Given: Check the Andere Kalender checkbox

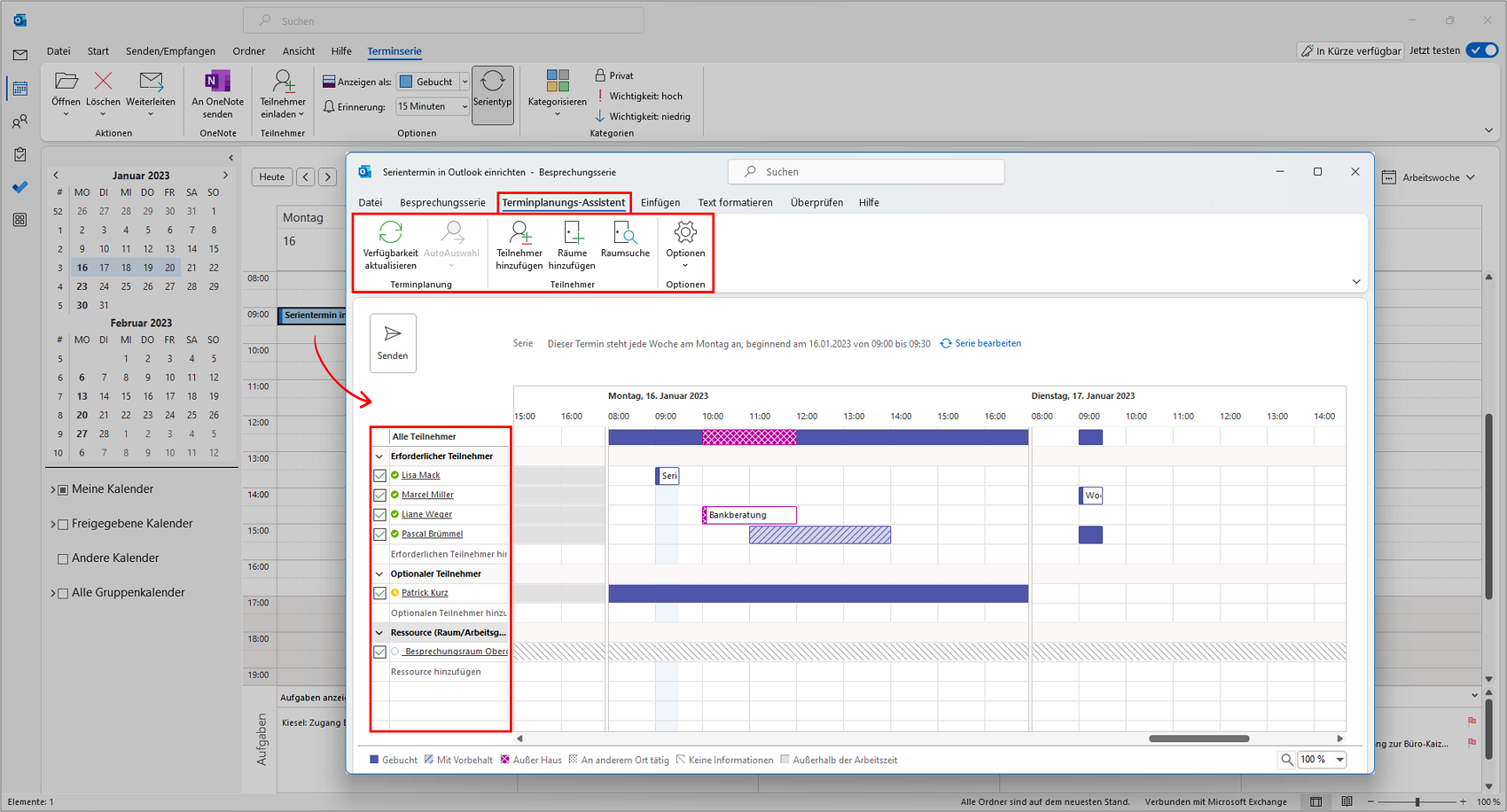Looking at the screenshot, I should pos(63,558).
